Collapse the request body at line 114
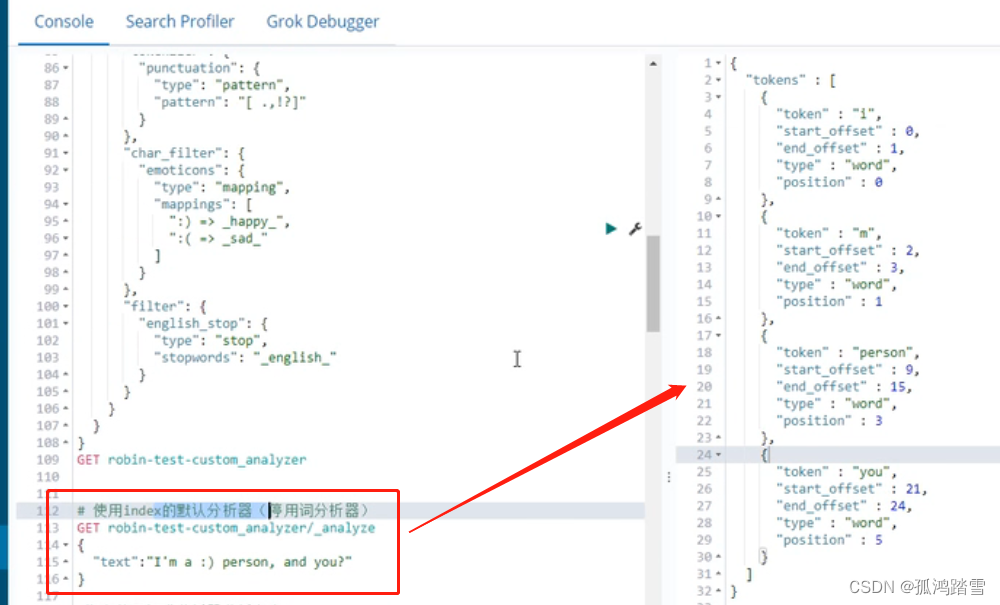 click(66, 545)
